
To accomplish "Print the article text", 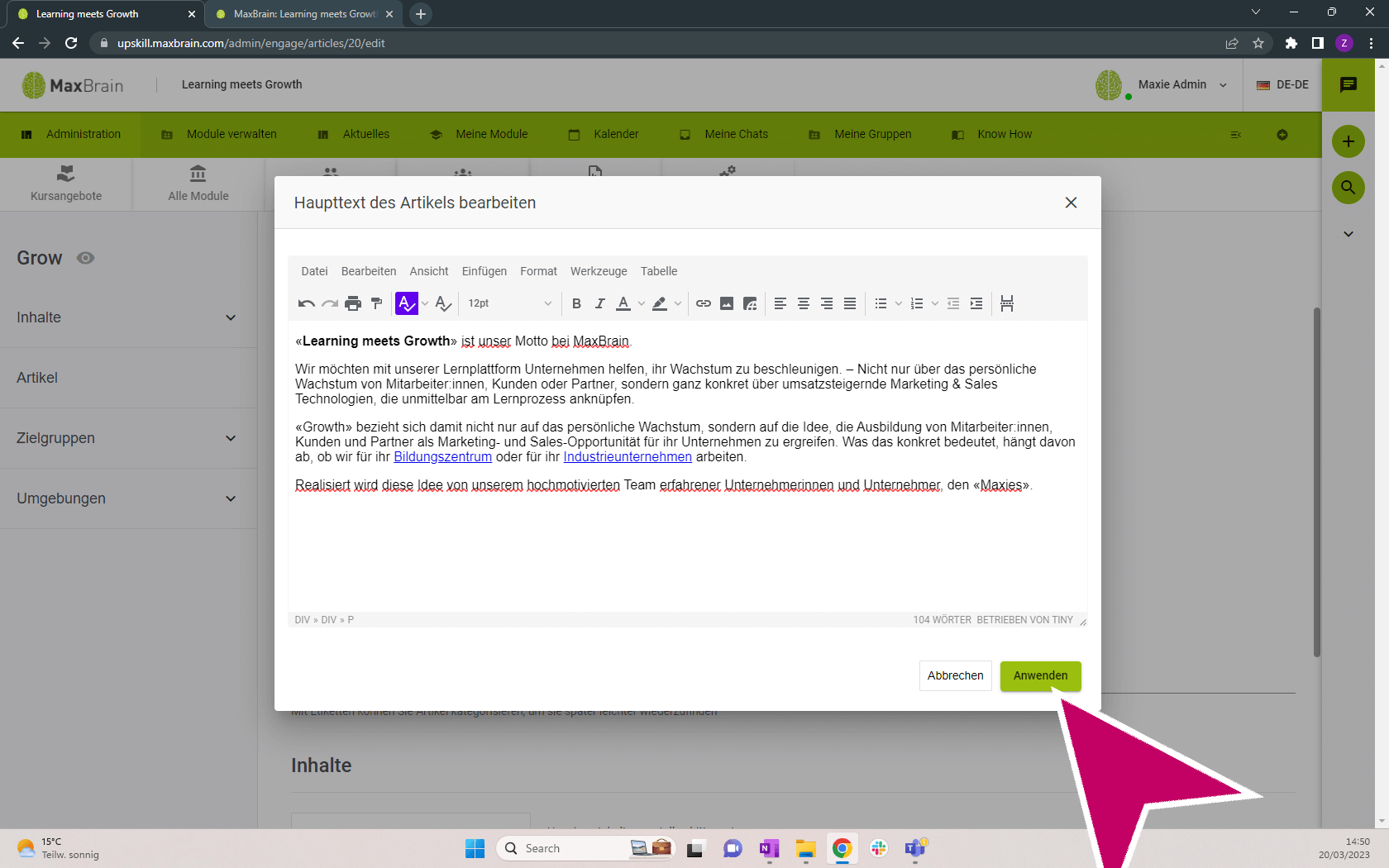I will [x=353, y=303].
